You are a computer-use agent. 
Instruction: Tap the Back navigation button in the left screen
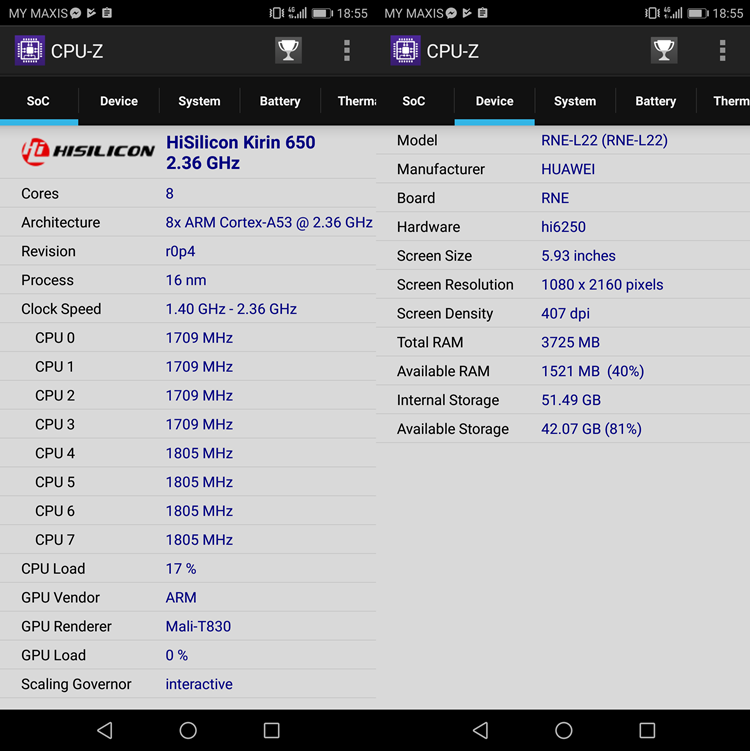pos(105,730)
